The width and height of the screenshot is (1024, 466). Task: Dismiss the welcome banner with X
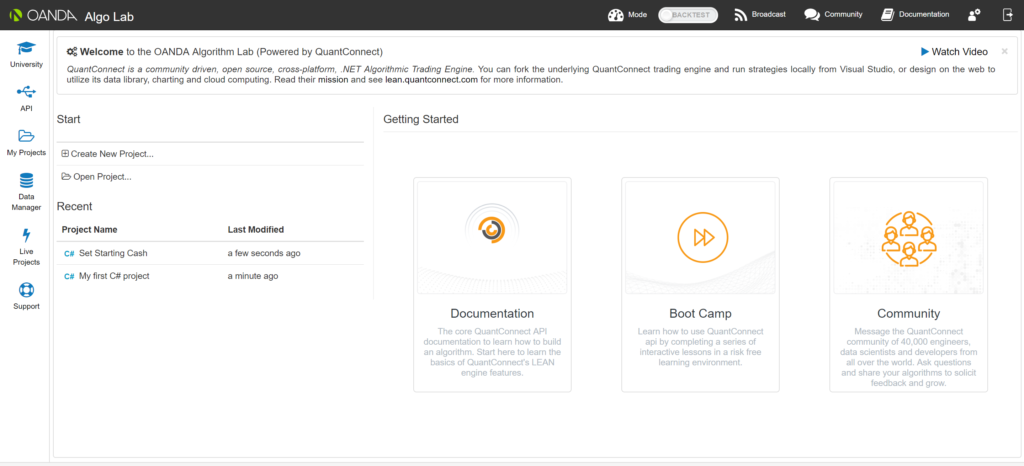click(1004, 51)
